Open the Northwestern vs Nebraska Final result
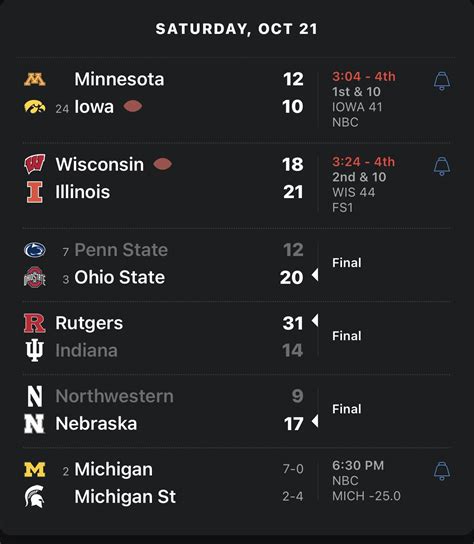Viewport: 474px width, 544px height. (347, 409)
